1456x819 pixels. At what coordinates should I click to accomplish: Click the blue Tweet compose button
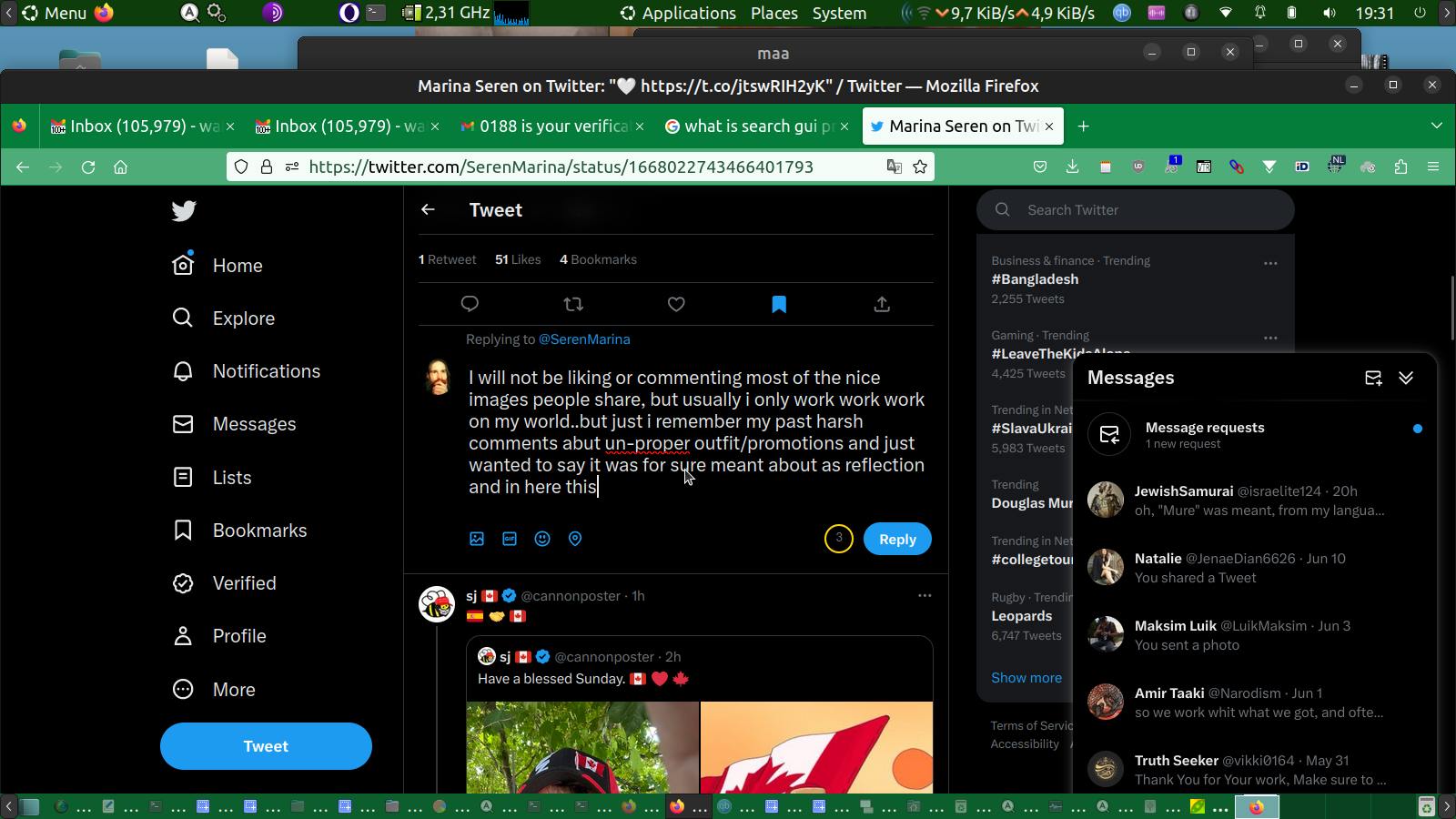coord(266,746)
